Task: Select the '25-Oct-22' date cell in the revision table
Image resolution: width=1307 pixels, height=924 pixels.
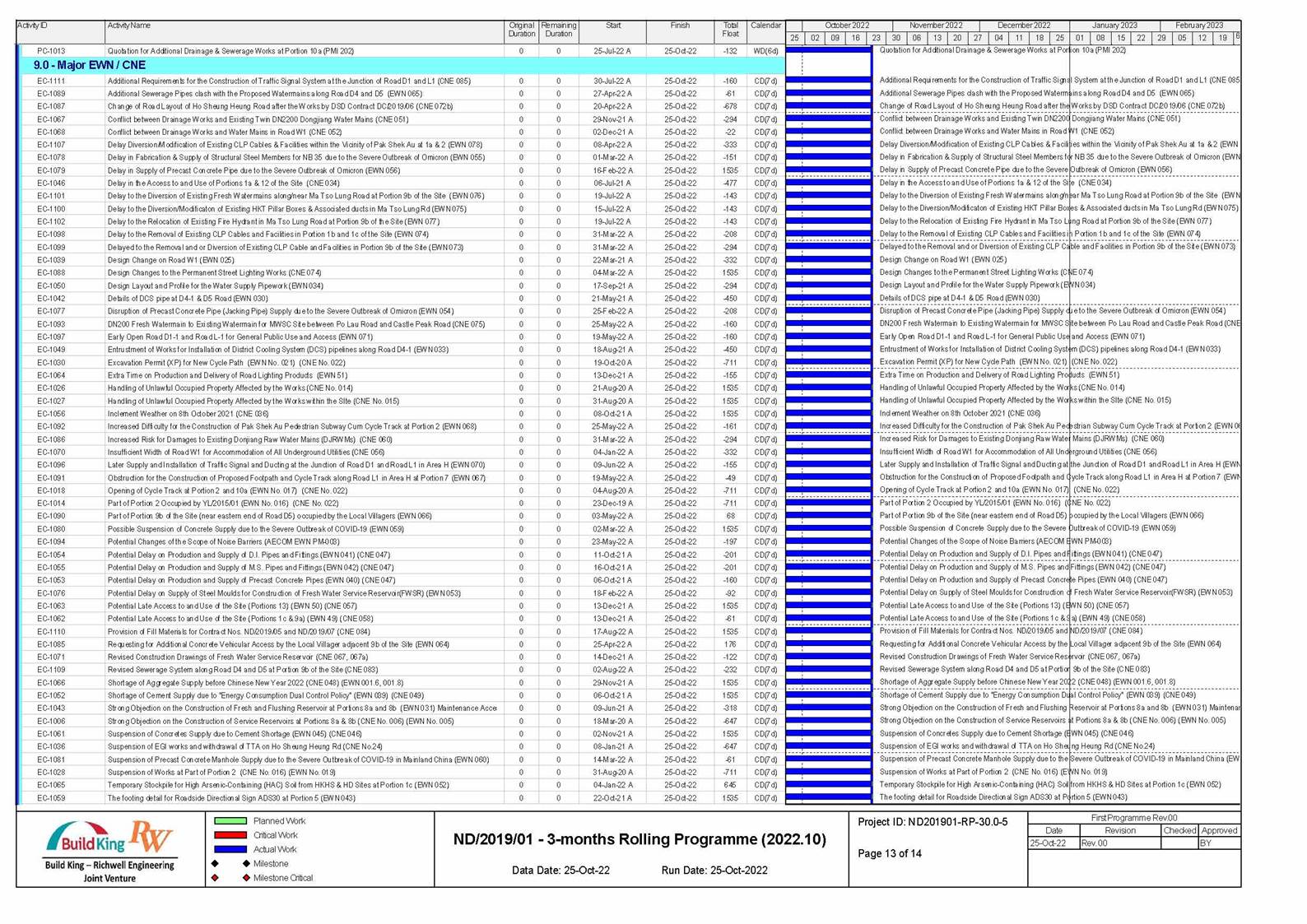Action: (x=1054, y=843)
